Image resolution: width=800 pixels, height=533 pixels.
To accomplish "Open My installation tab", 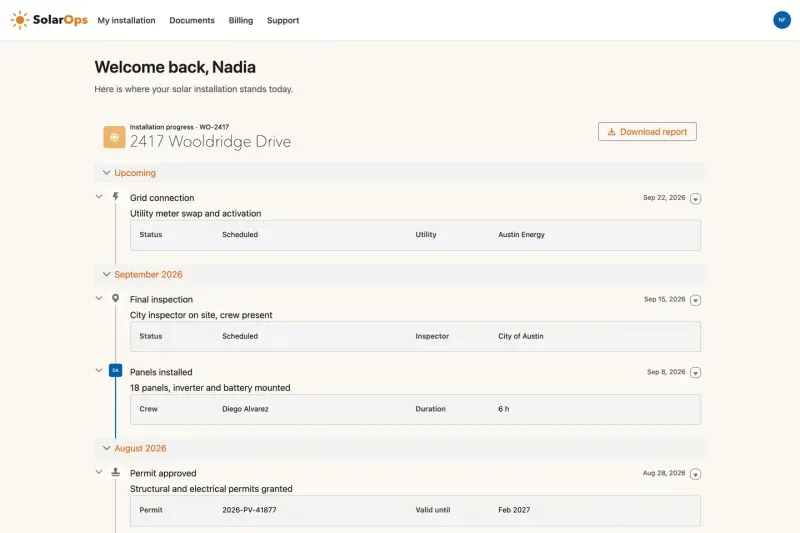I will coord(127,20).
